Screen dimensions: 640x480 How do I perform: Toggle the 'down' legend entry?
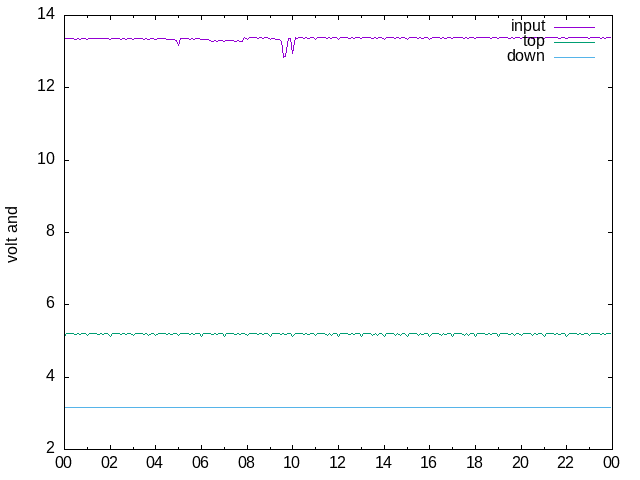click(x=525, y=56)
